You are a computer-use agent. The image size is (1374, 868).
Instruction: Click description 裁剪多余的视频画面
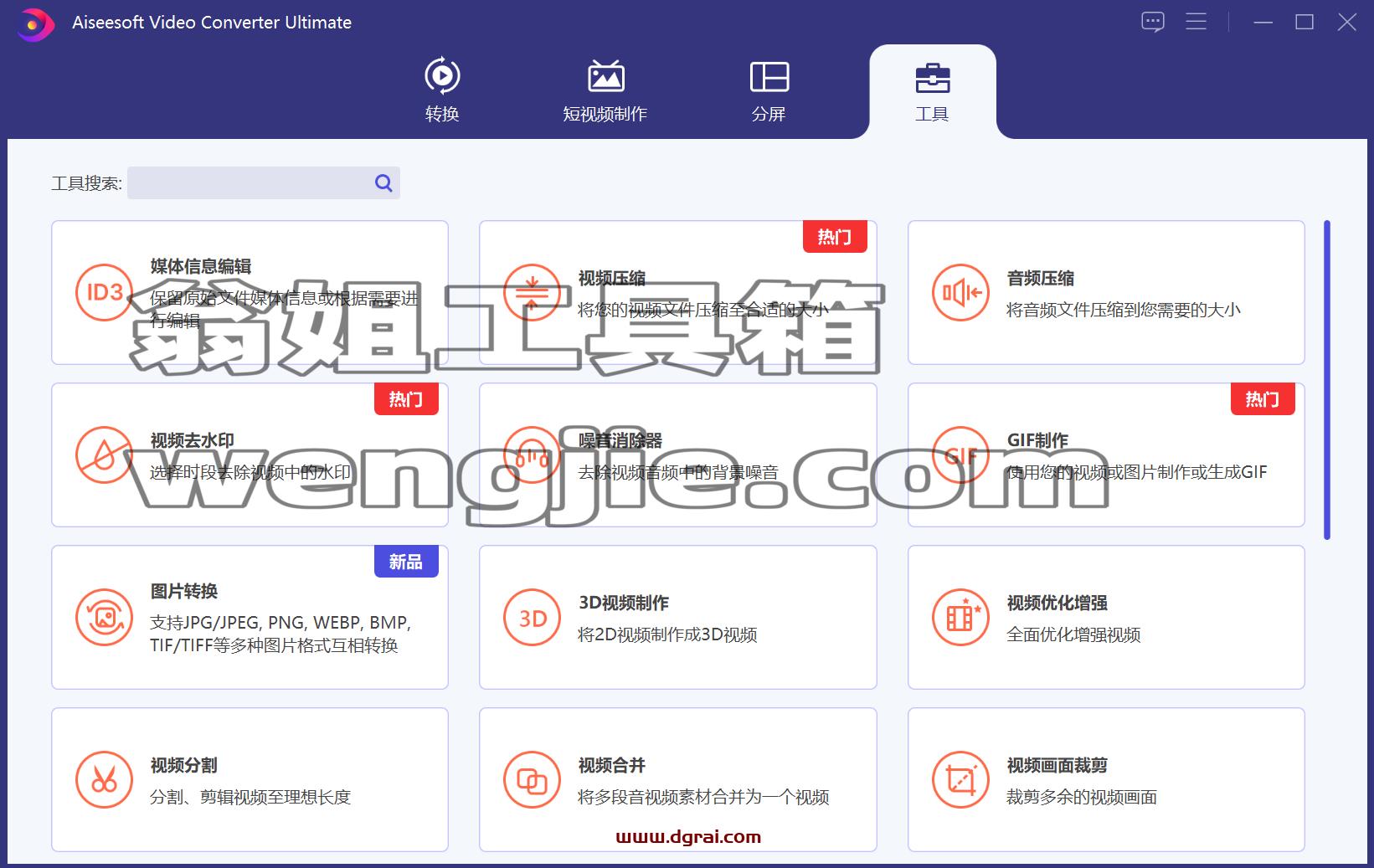[1082, 797]
